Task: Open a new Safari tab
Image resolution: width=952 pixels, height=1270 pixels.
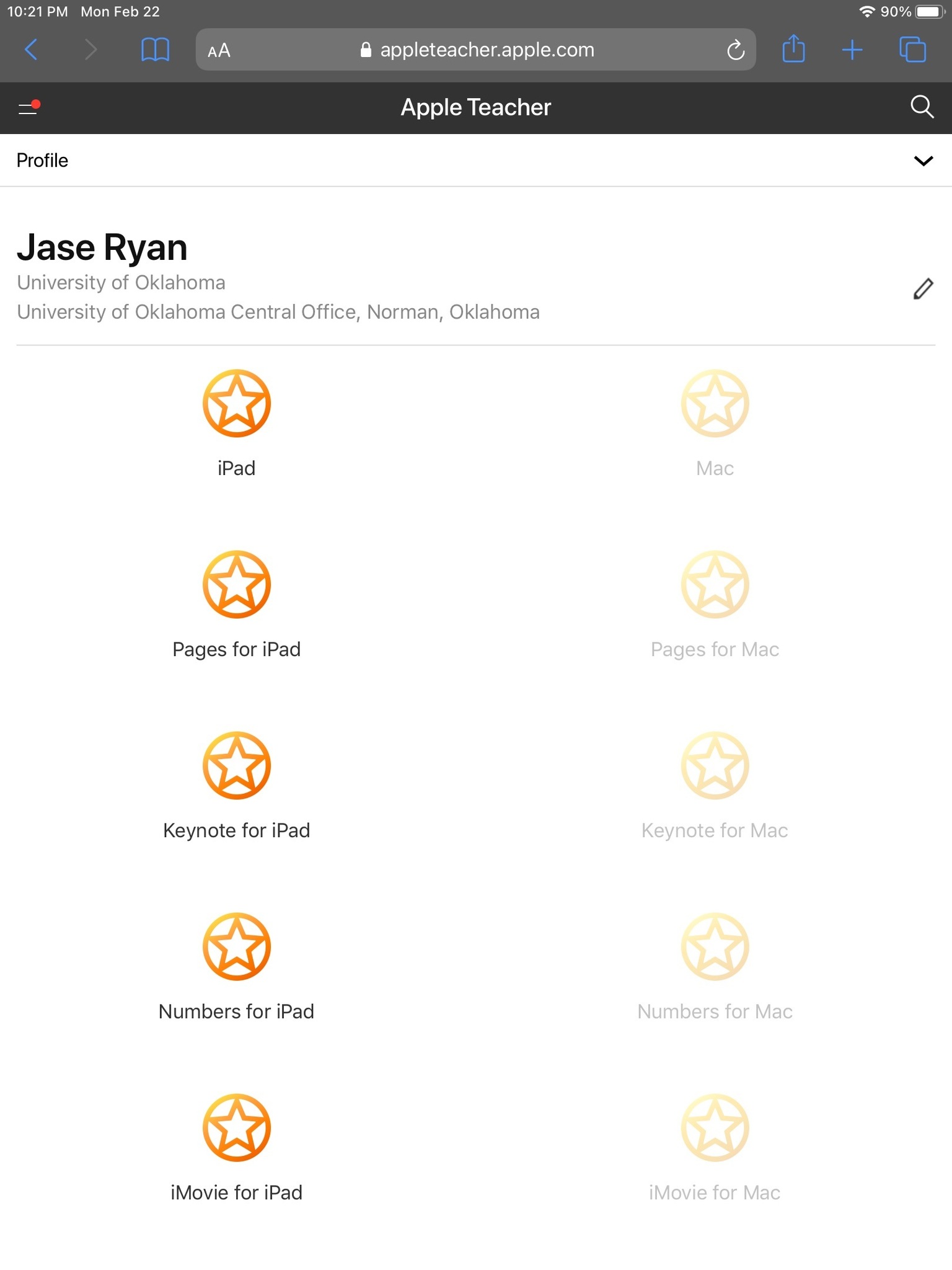Action: (852, 50)
